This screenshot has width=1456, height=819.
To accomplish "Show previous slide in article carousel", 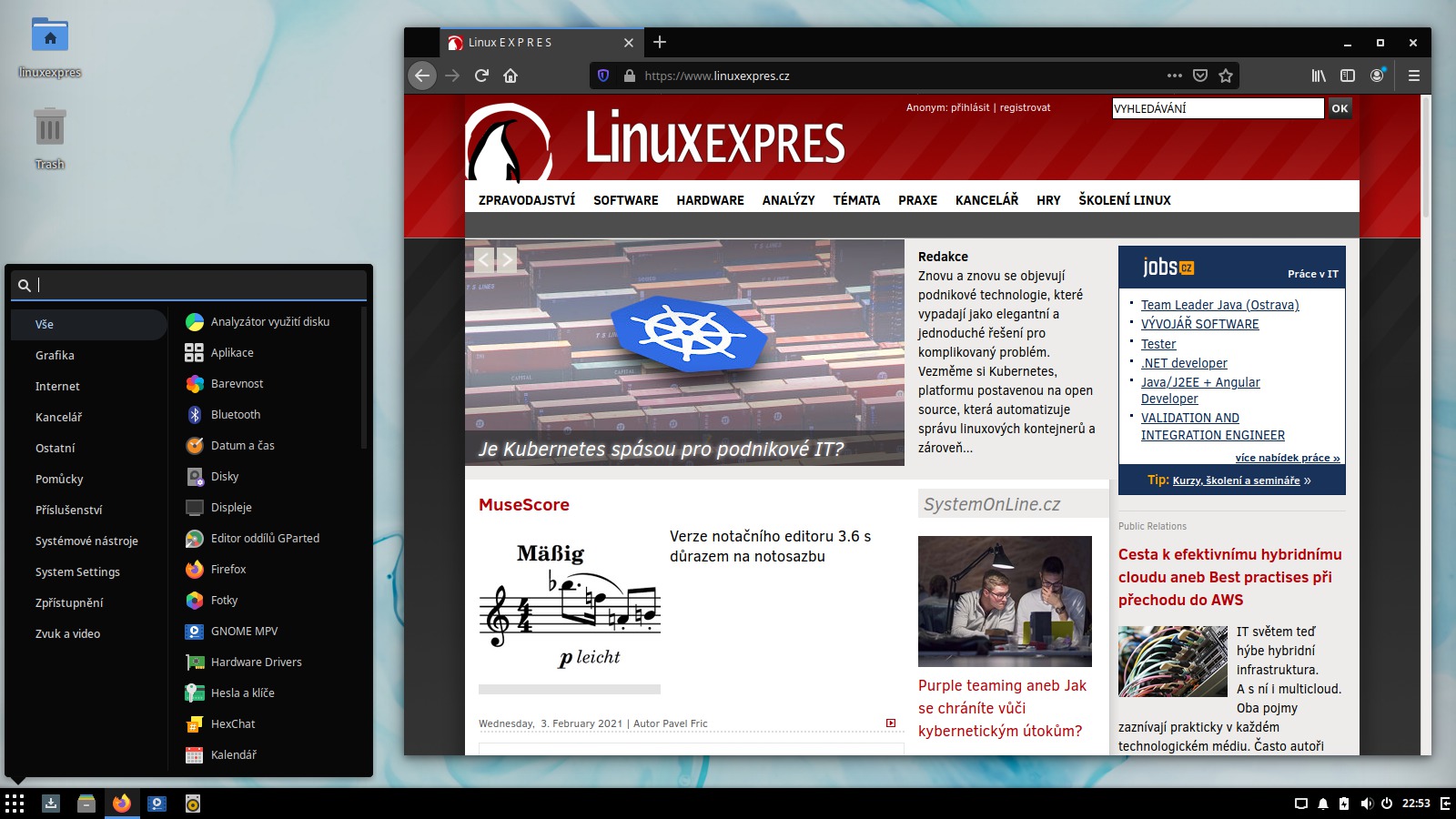I will coord(483,260).
